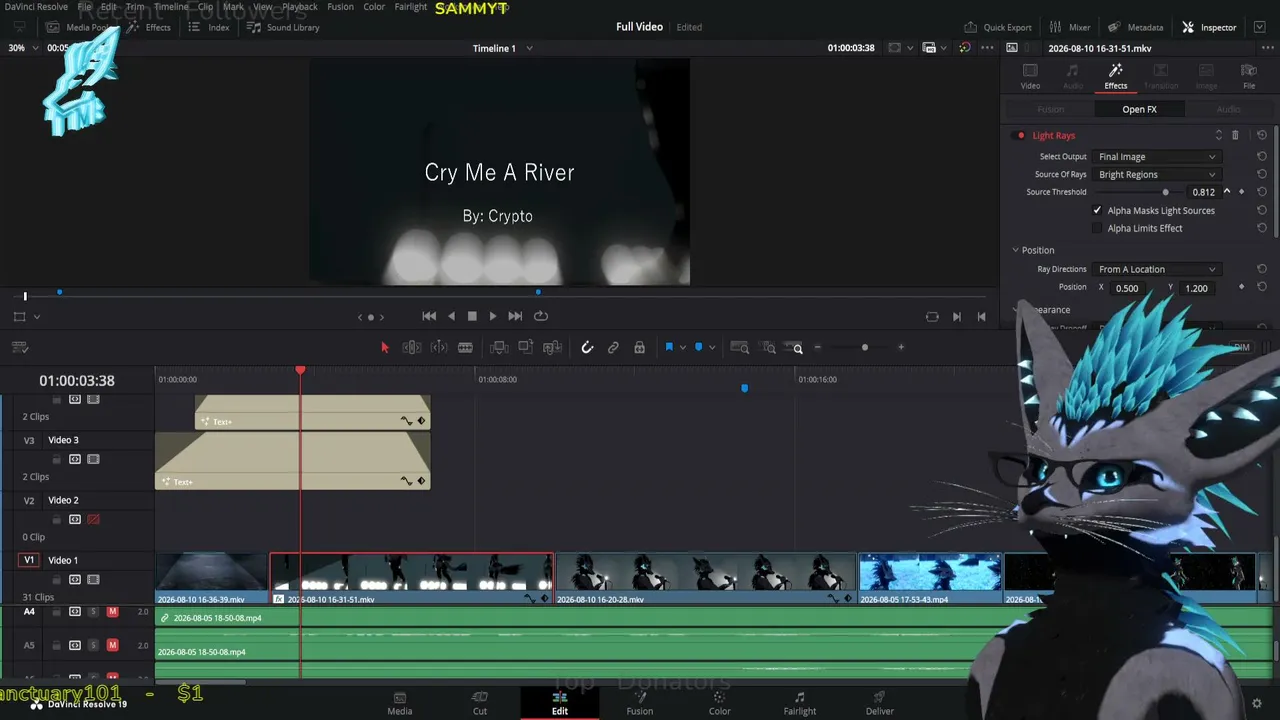Open the Ray Directions dropdown

(x=1157, y=269)
